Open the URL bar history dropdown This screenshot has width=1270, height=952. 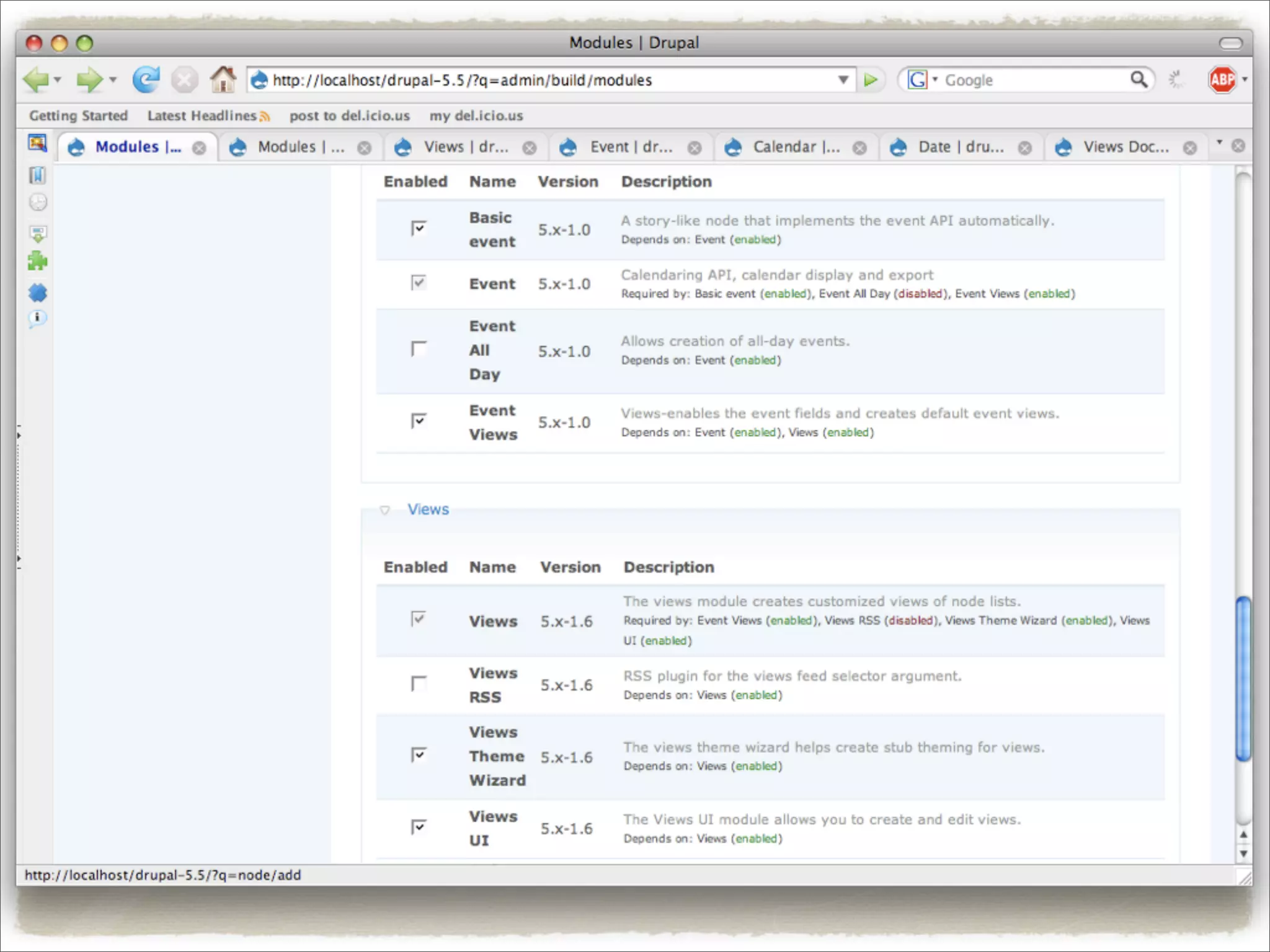pyautogui.click(x=843, y=80)
